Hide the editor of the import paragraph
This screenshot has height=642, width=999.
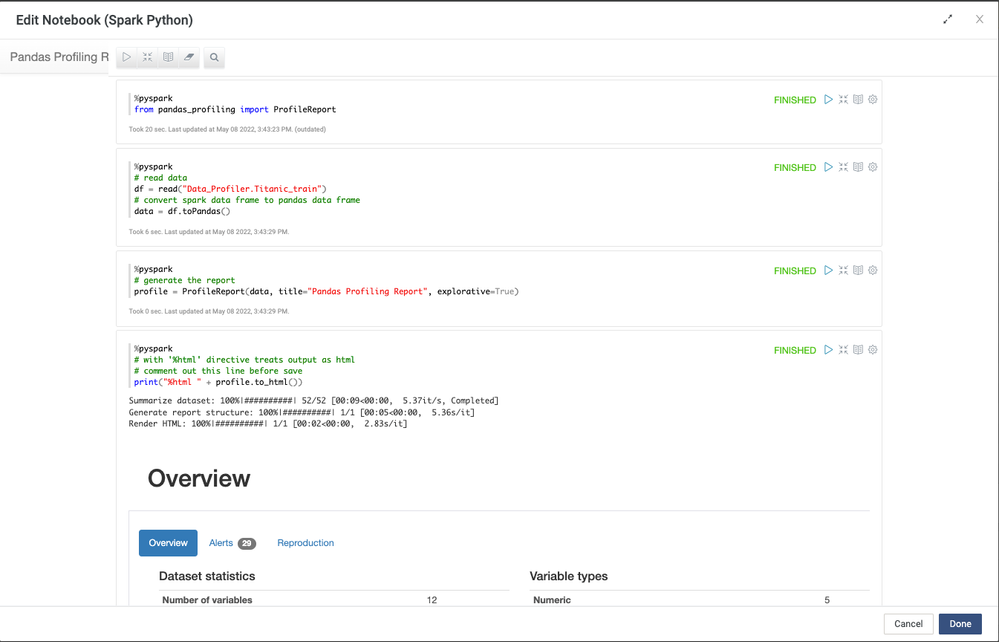pyautogui.click(x=843, y=100)
